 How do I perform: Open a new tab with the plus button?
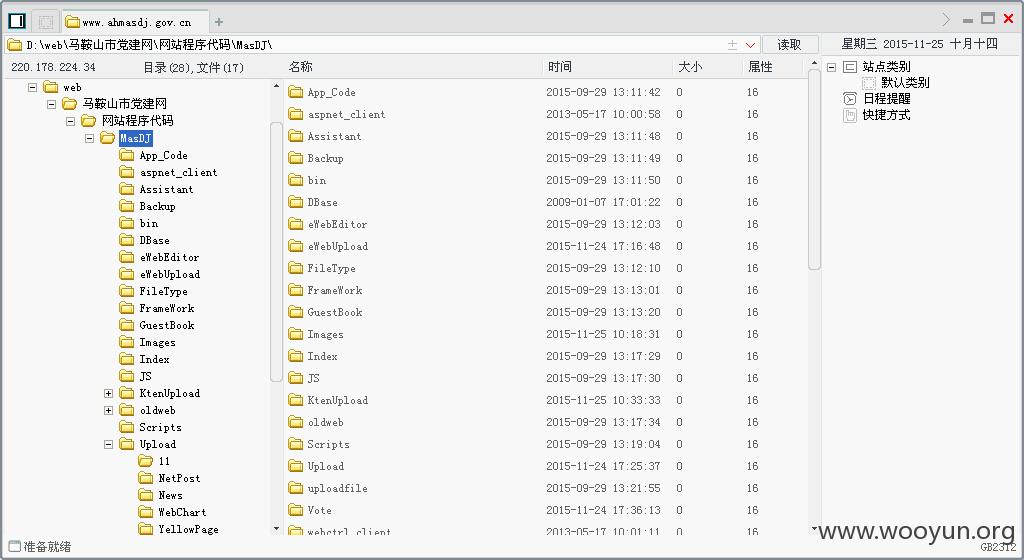click(x=219, y=22)
